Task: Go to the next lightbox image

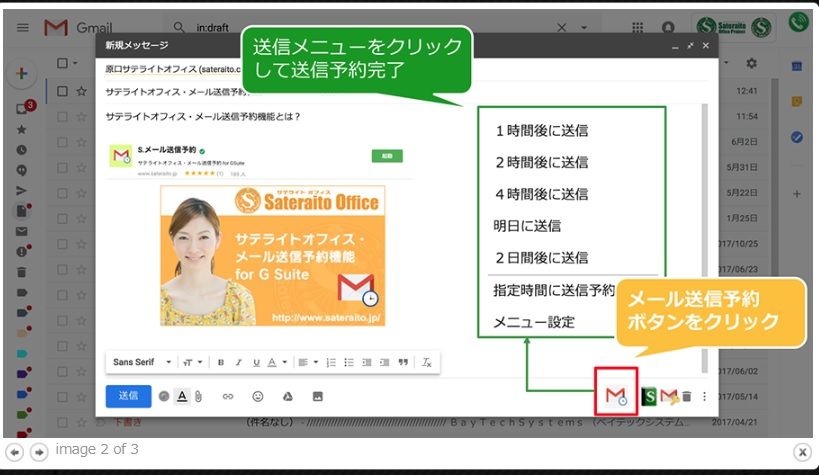Action: (x=39, y=452)
